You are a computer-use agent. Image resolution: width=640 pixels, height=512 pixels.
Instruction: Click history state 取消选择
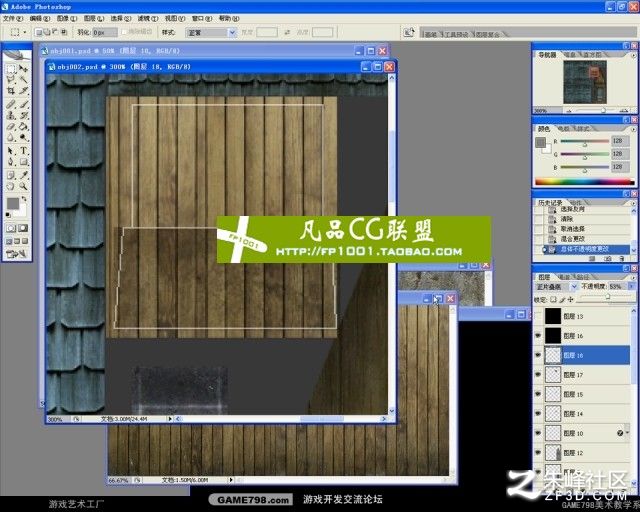pos(572,229)
